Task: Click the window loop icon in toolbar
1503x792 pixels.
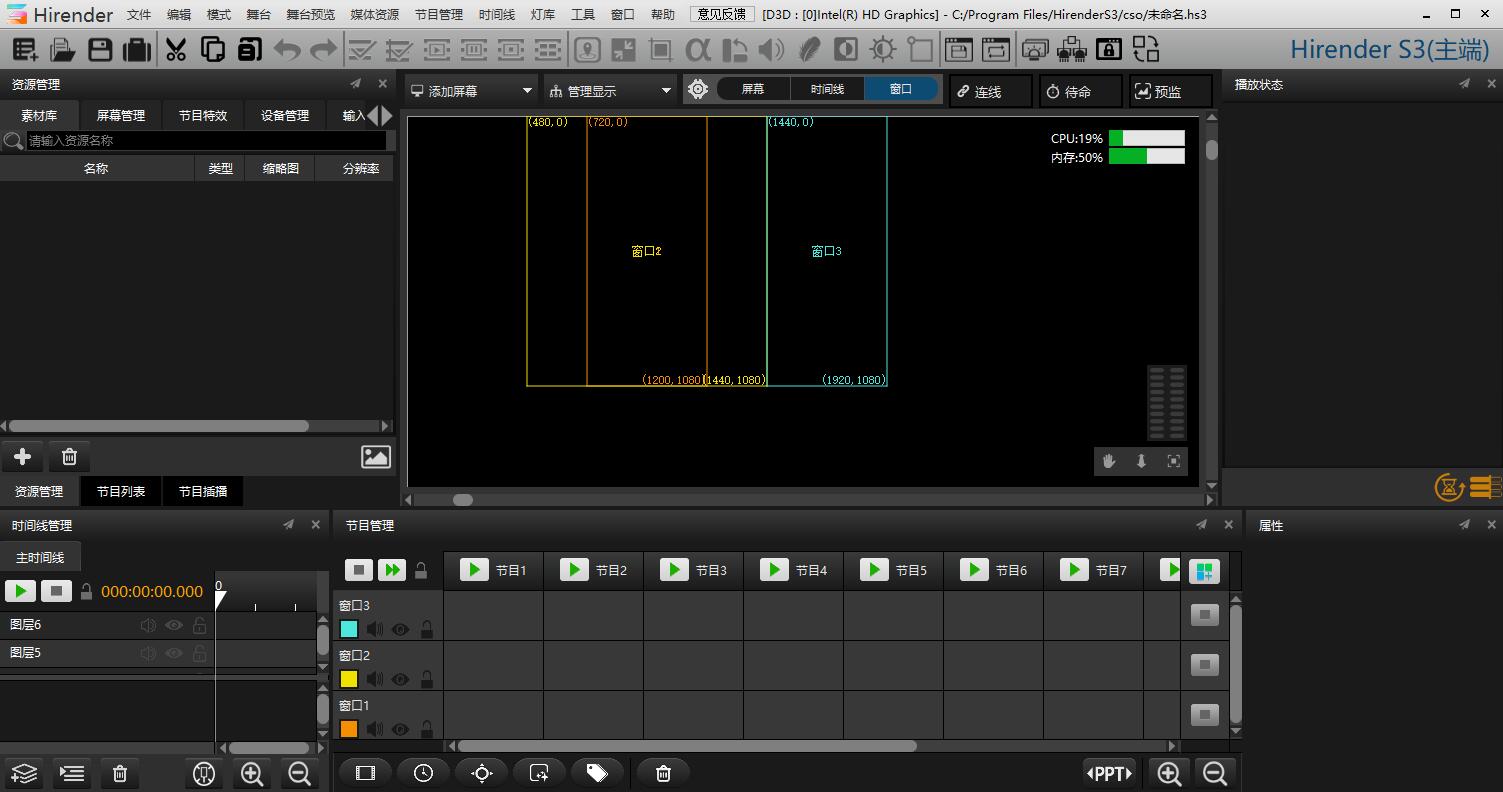Action: tap(996, 49)
